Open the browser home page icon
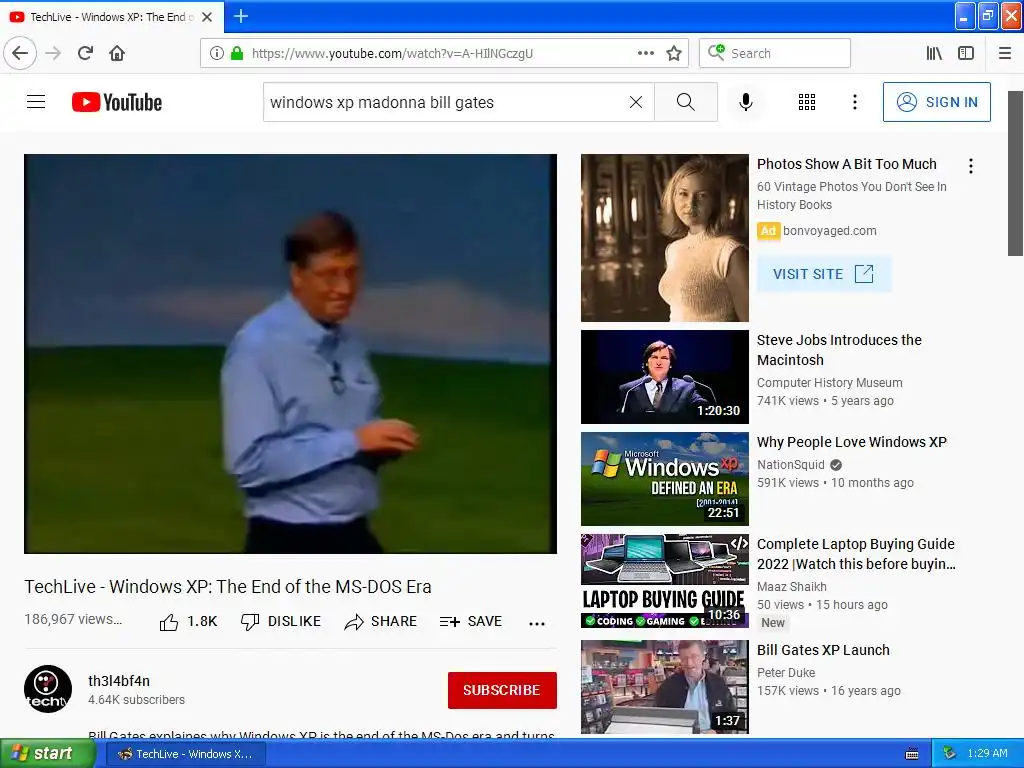 coord(117,53)
